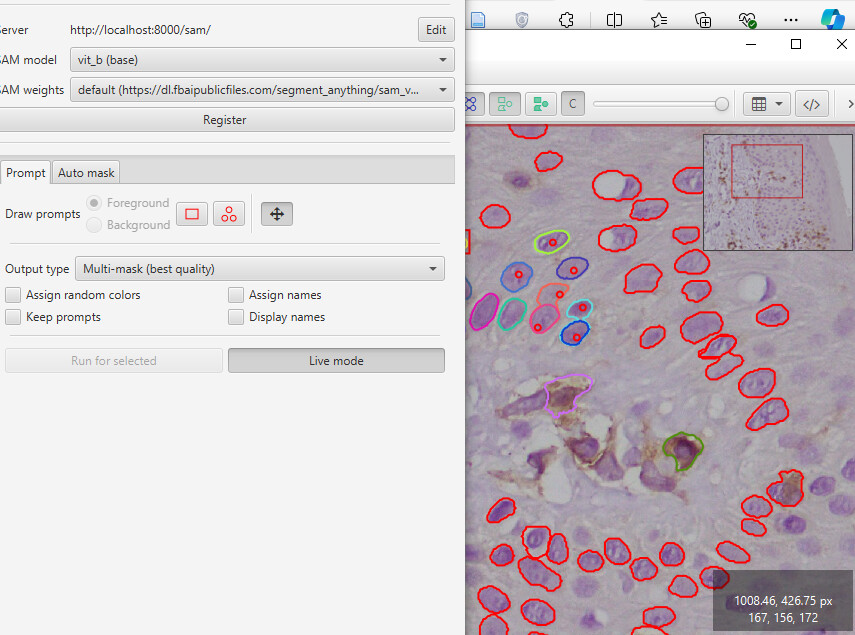Open the Output type dropdown
The width and height of the screenshot is (855, 635).
pyautogui.click(x=260, y=268)
